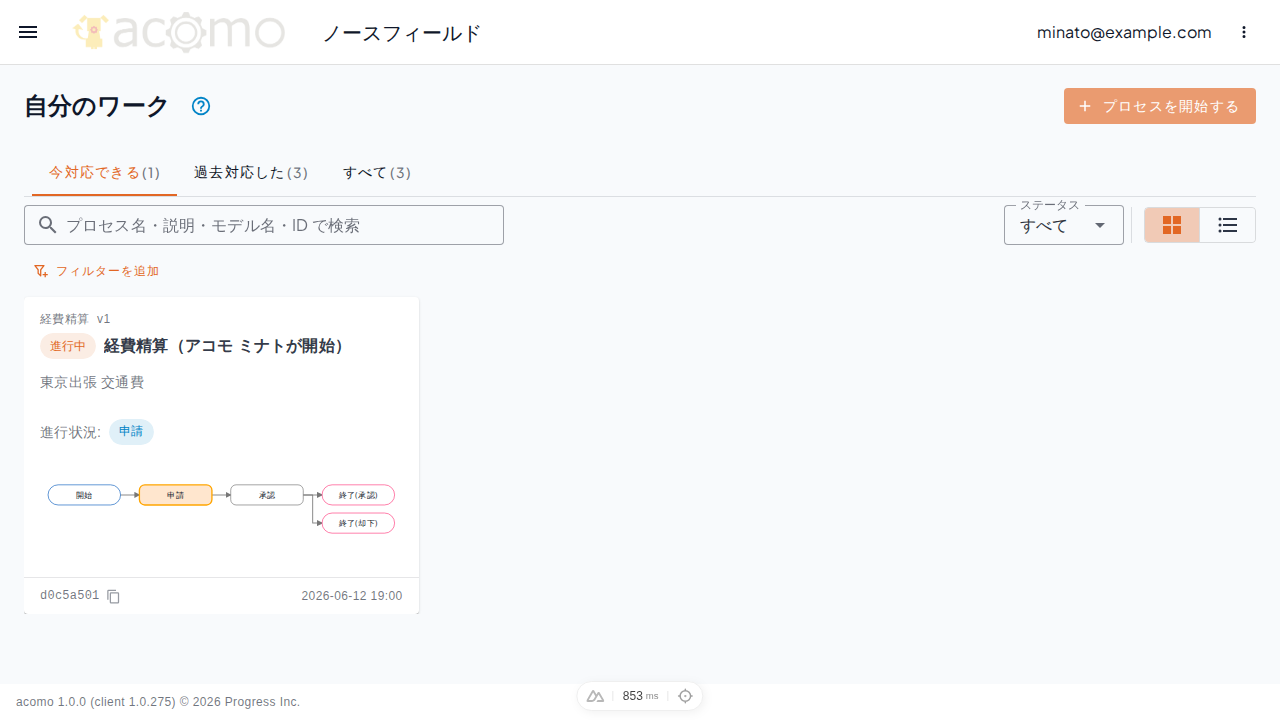Focus the process search field
Image resolution: width=1280 pixels, height=720 pixels.
tap(264, 225)
